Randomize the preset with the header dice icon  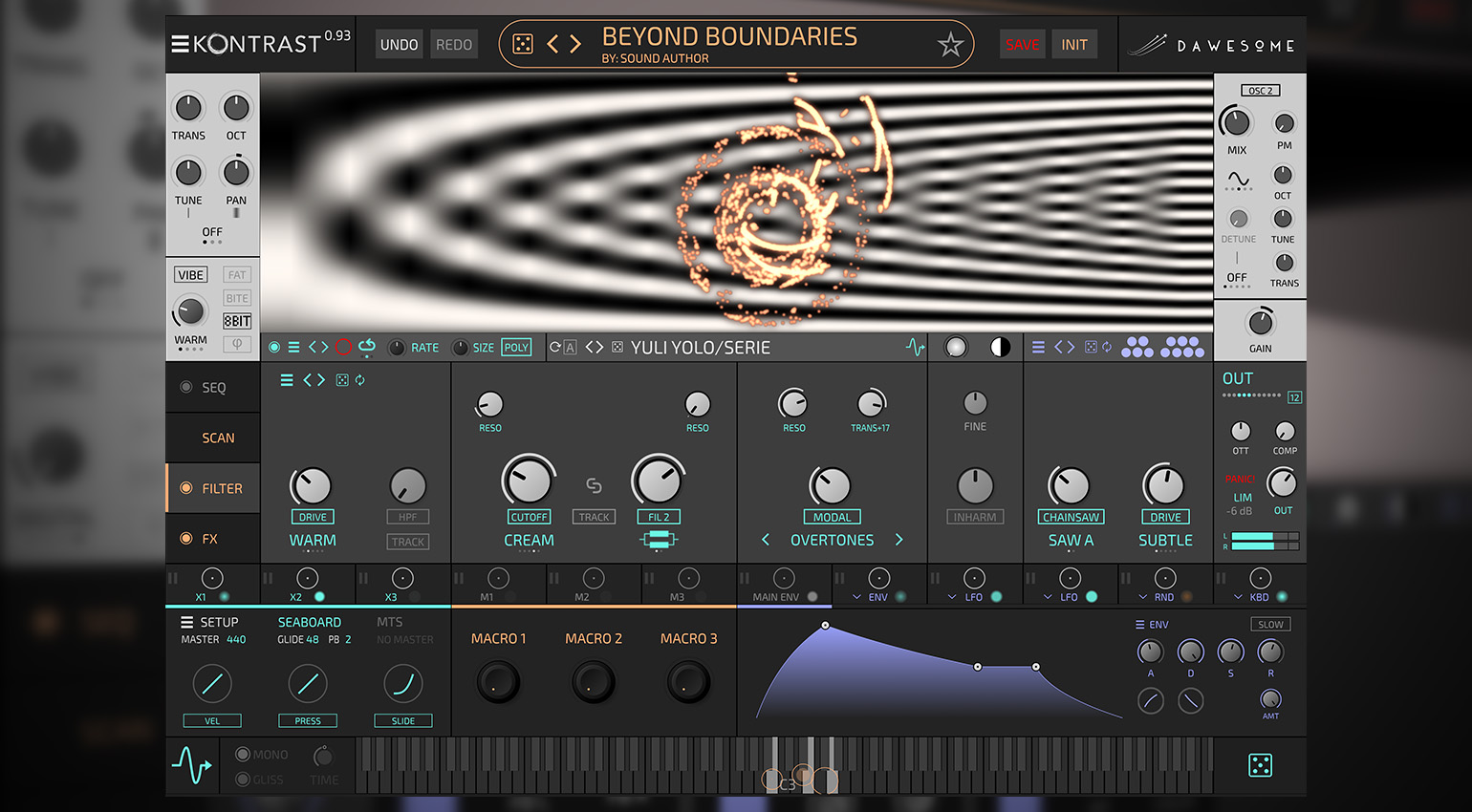(x=523, y=44)
